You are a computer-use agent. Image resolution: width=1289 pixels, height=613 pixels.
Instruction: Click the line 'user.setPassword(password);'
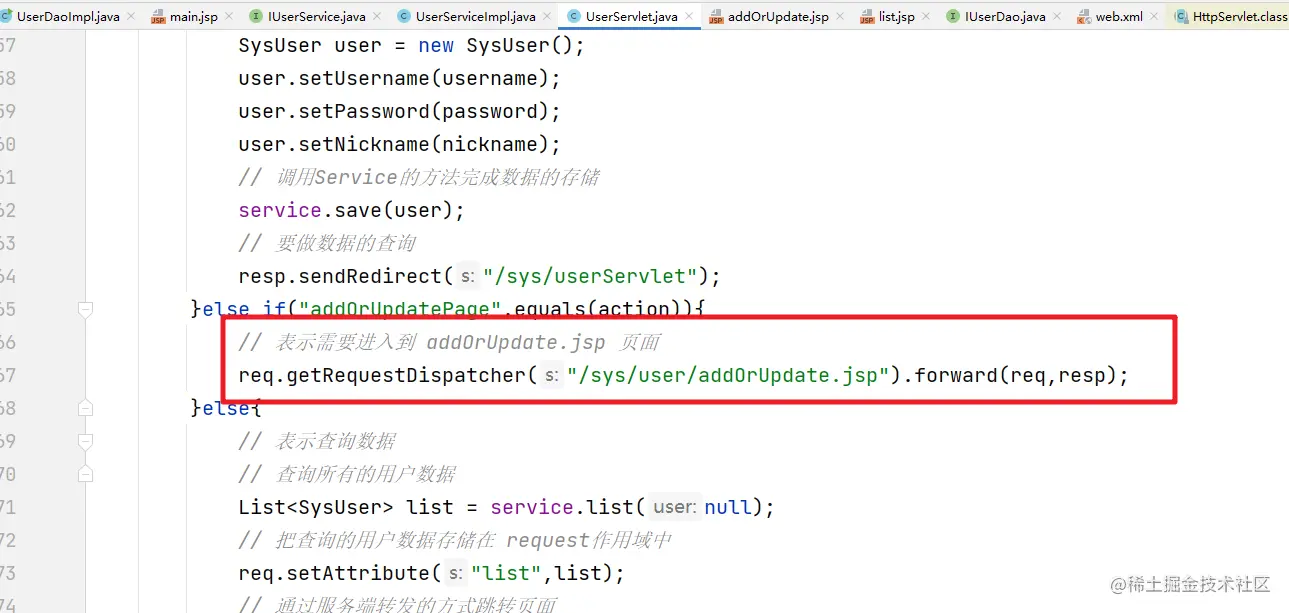pos(400,111)
